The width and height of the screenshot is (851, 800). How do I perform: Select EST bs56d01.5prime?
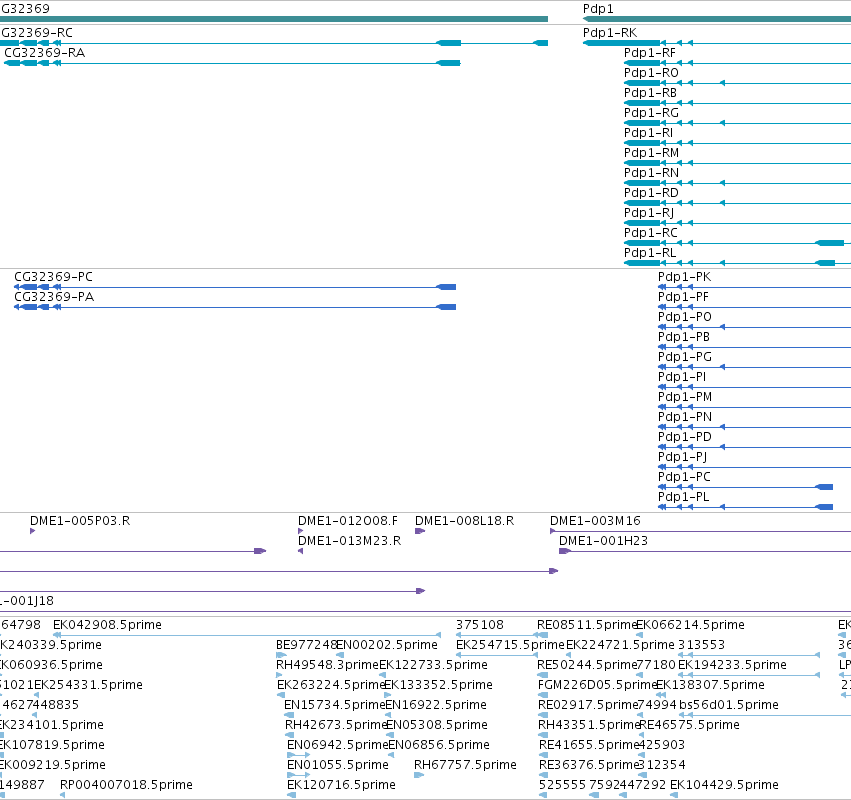point(728,706)
